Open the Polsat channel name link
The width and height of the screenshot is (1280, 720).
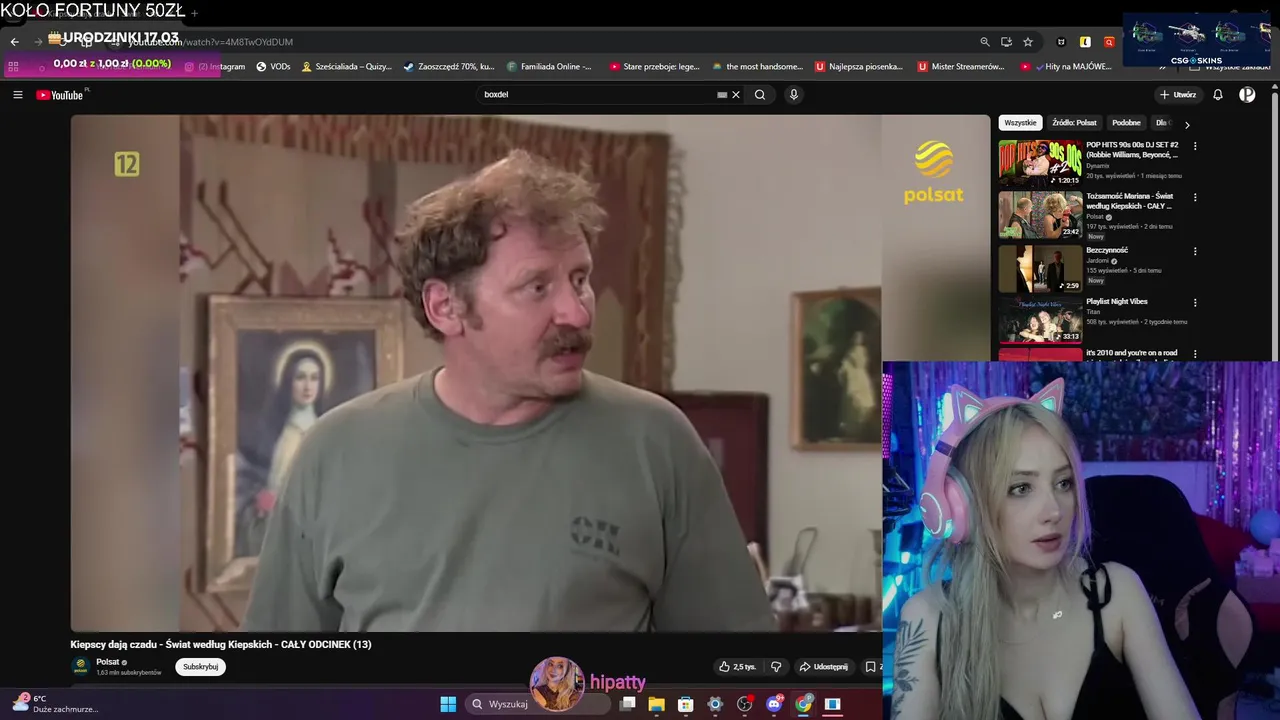[x=108, y=662]
